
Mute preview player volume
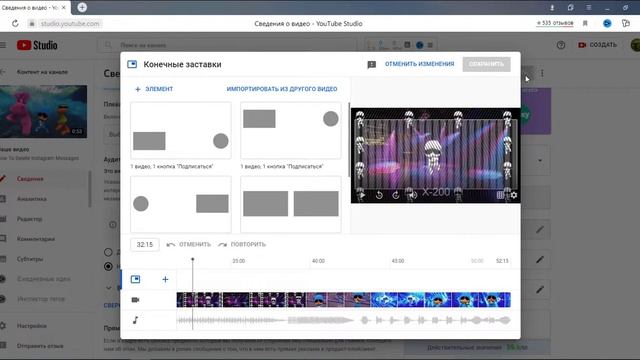click(x=412, y=195)
